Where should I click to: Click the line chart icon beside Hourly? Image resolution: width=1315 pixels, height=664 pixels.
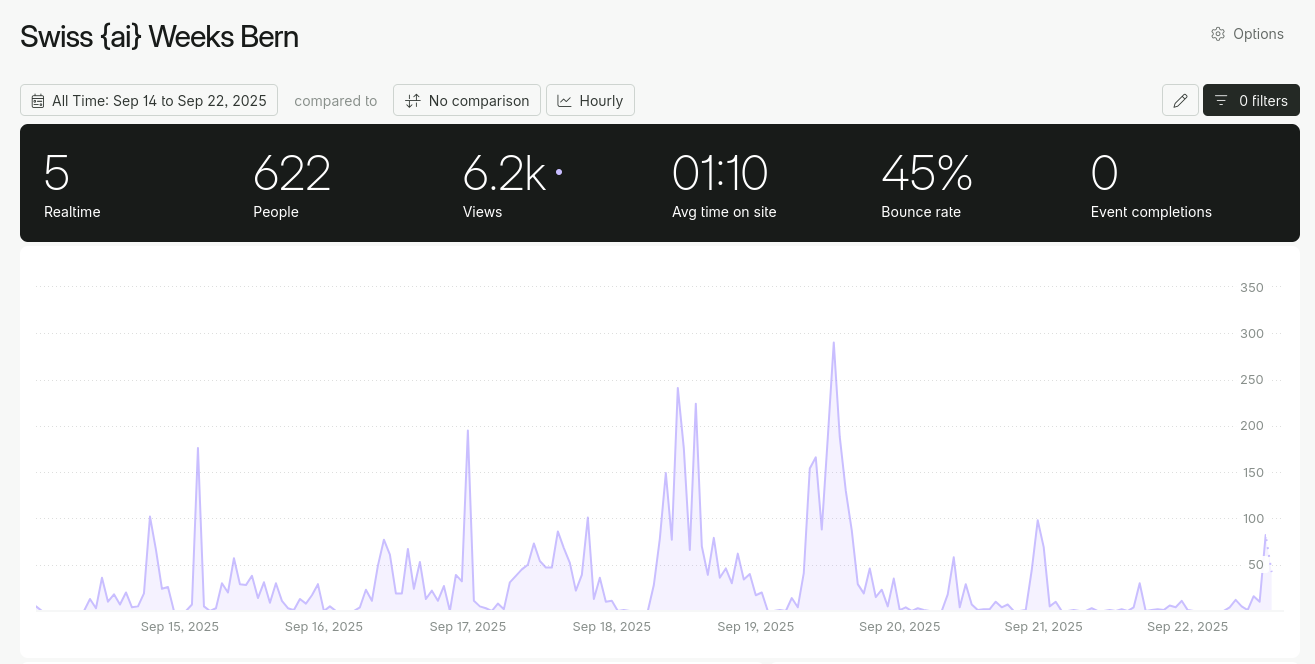pyautogui.click(x=565, y=101)
